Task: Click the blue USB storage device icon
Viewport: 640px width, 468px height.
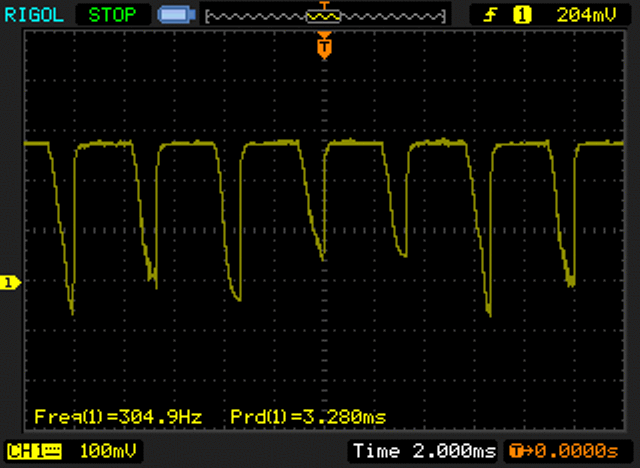Action: pos(176,15)
